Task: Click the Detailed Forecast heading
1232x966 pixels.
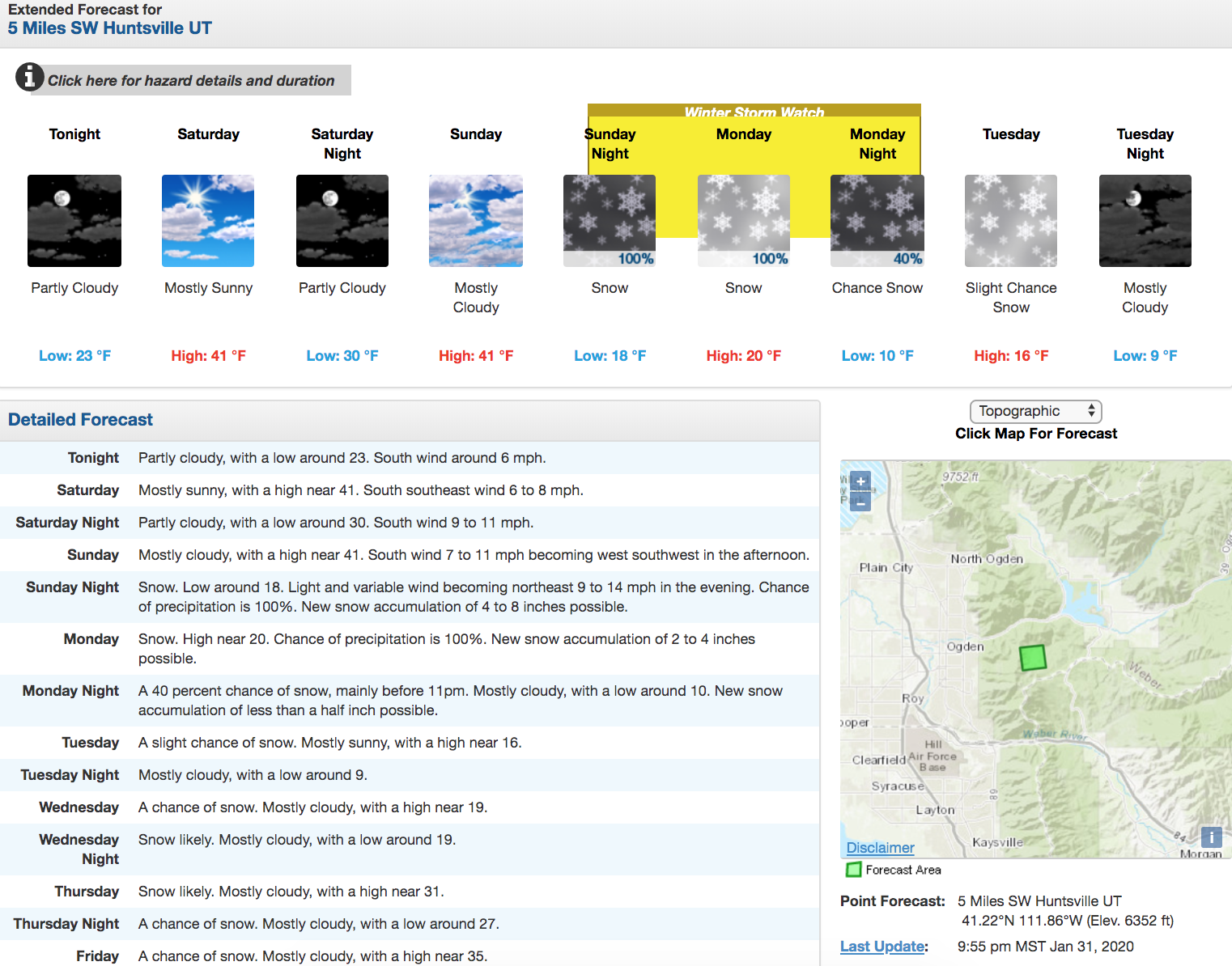Action: click(x=80, y=420)
